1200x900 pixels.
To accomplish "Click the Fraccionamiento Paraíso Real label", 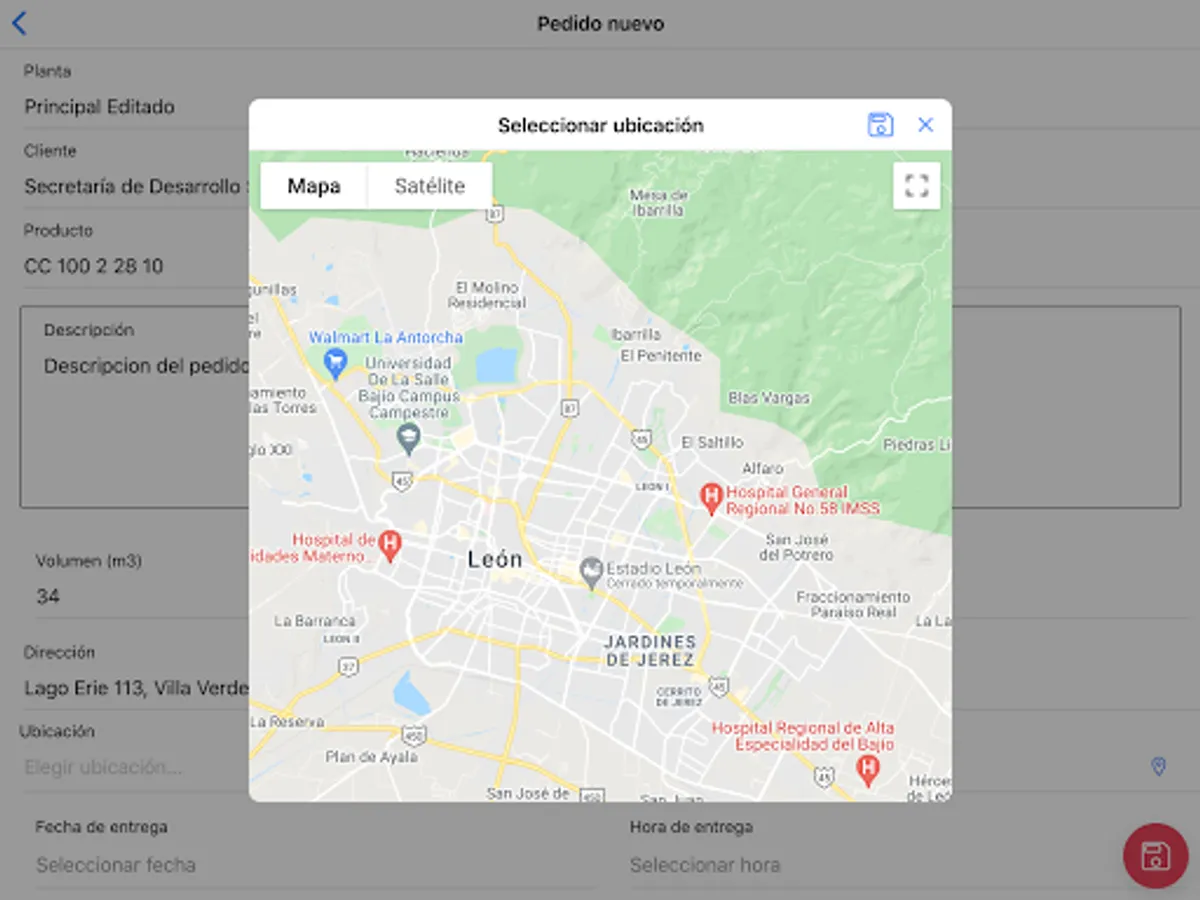I will (x=853, y=604).
